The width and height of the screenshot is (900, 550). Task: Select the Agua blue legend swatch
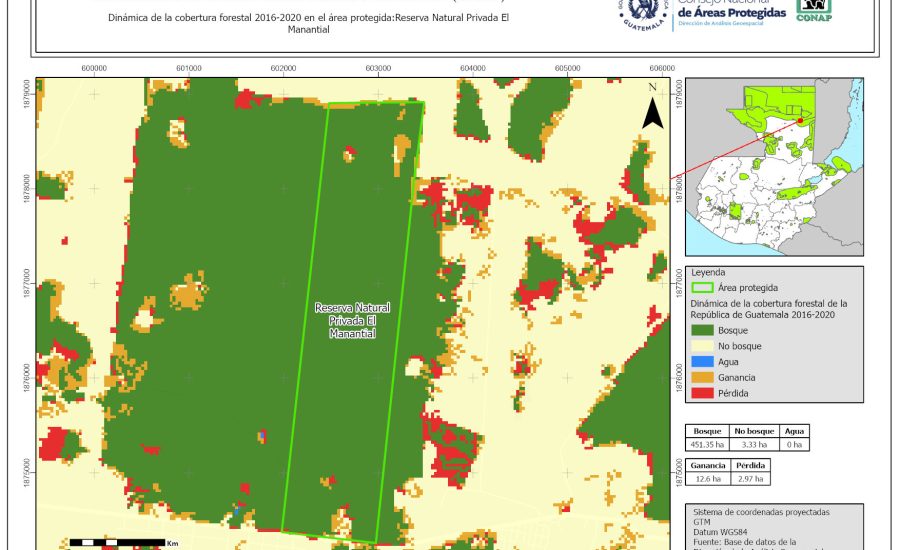point(702,361)
